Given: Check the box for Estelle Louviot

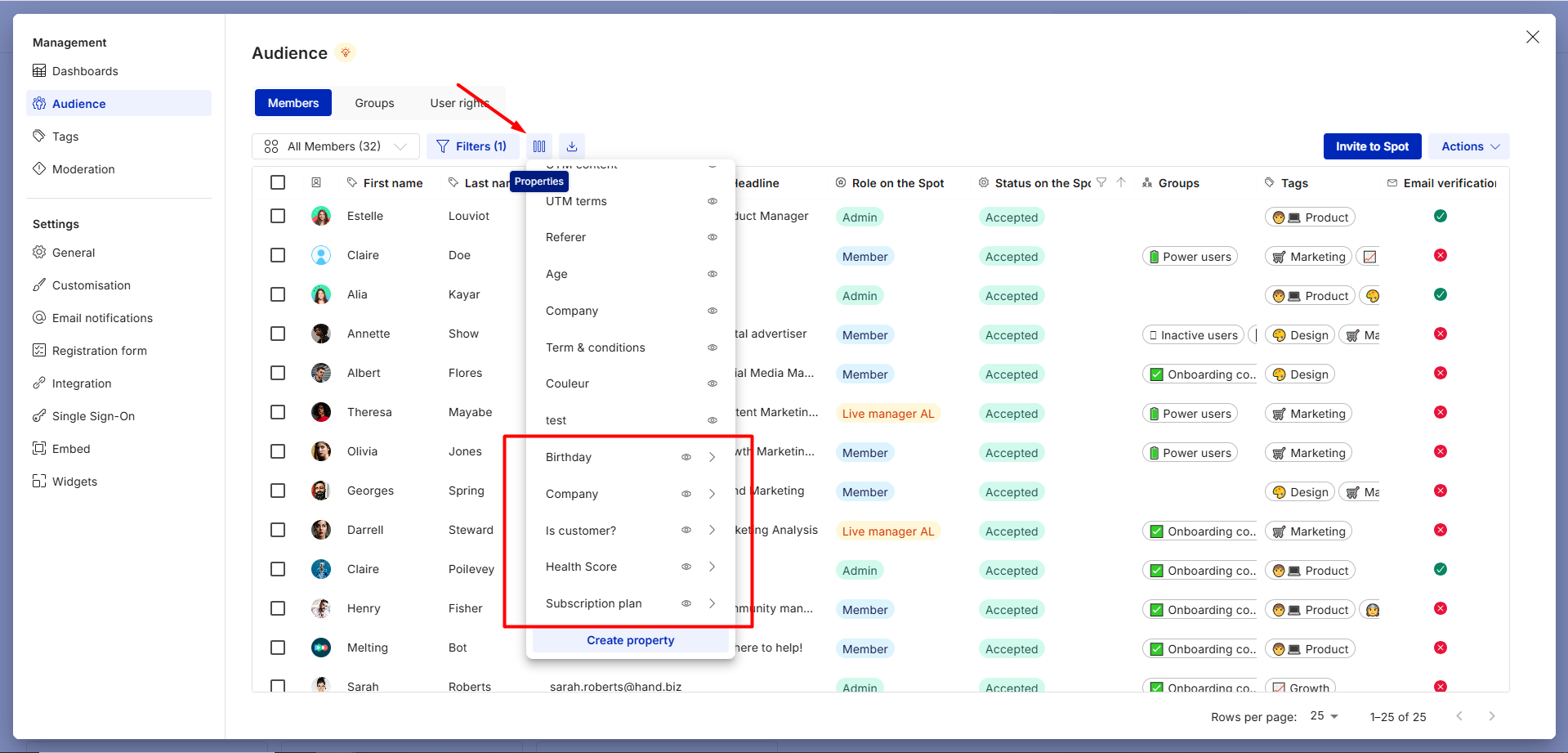Looking at the screenshot, I should tap(278, 216).
